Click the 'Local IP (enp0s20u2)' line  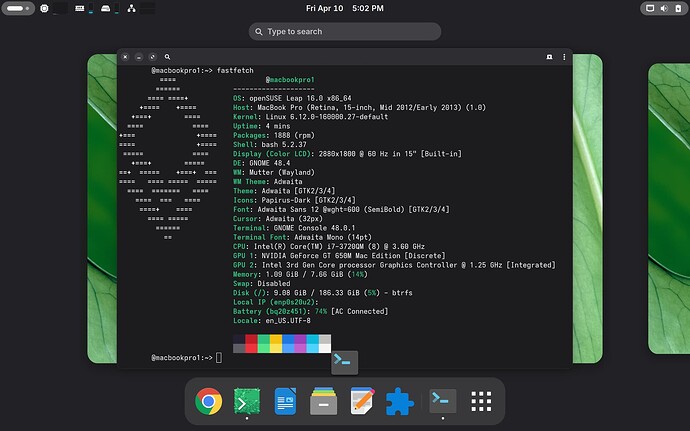[x=275, y=302]
